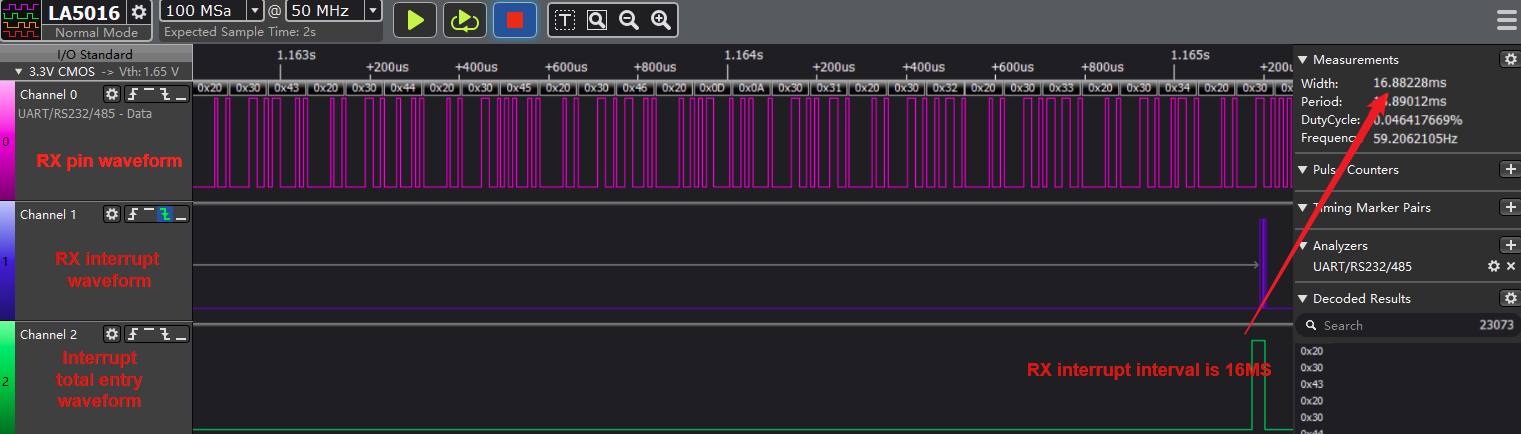Viewport: 1521px width, 434px height.
Task: Zoom in on the waveform
Action: (660, 20)
